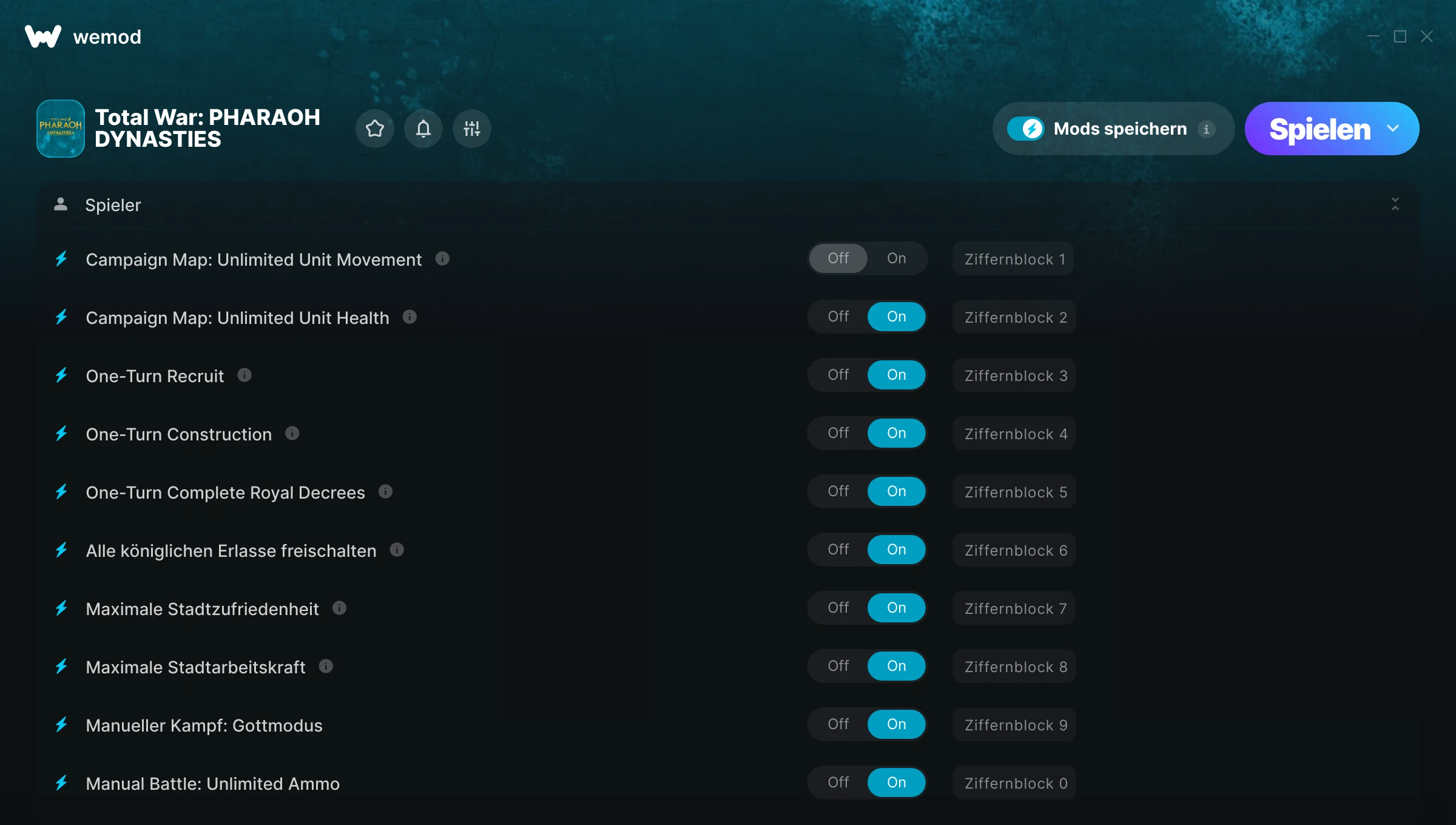Click info icon beside One-Turn Construction
The width and height of the screenshot is (1456, 825).
point(292,433)
